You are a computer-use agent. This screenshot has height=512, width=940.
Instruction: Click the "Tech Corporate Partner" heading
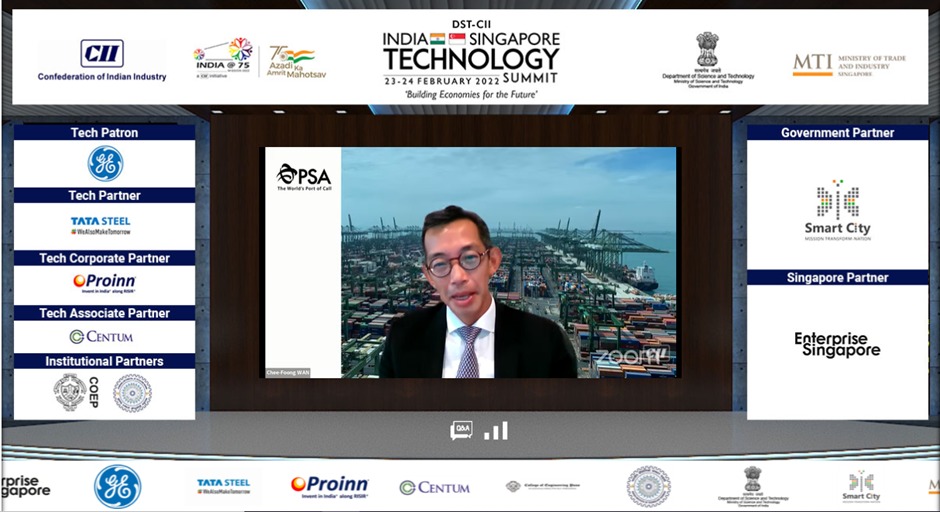pyautogui.click(x=104, y=258)
